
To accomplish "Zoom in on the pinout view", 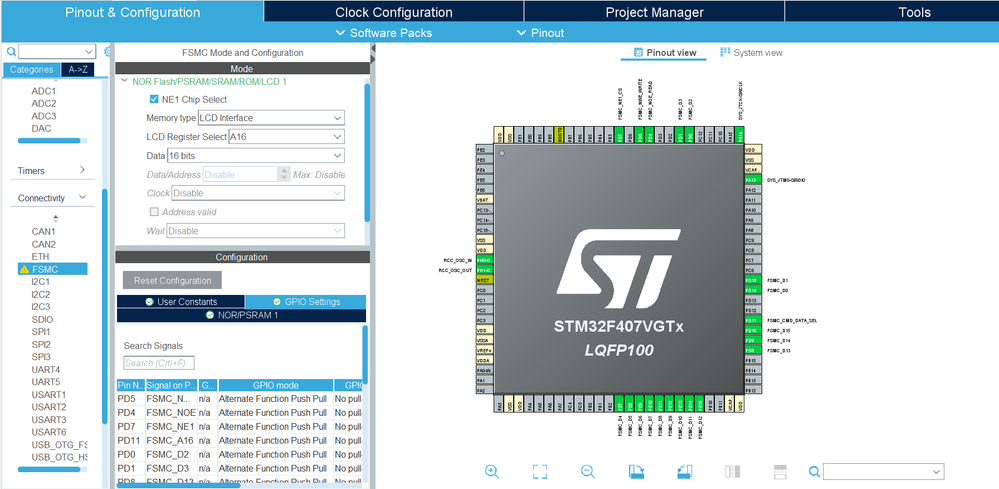I will (x=491, y=471).
